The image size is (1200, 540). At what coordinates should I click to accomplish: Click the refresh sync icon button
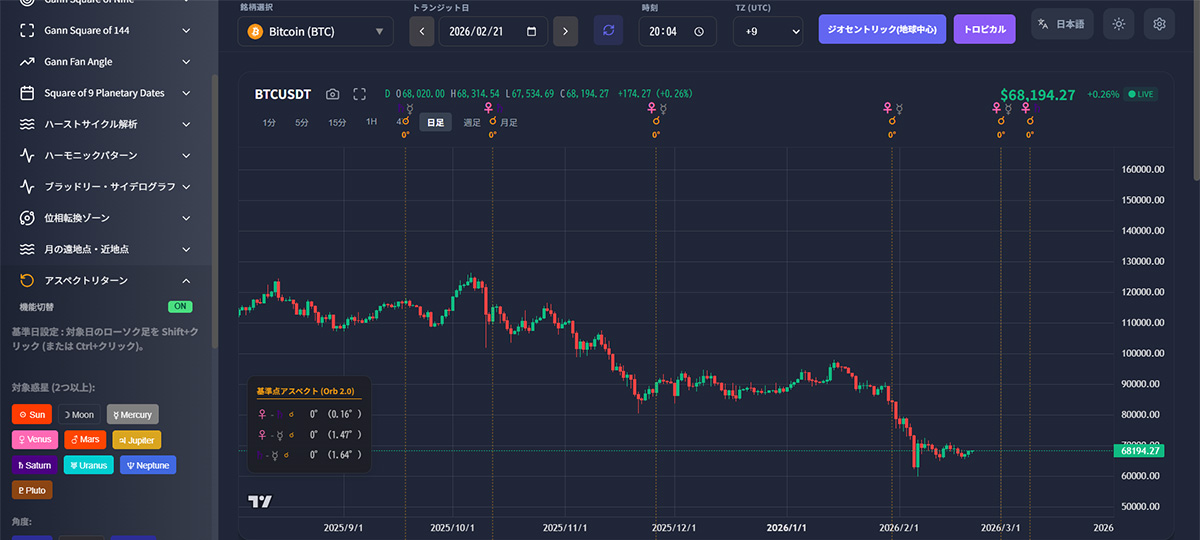[608, 31]
